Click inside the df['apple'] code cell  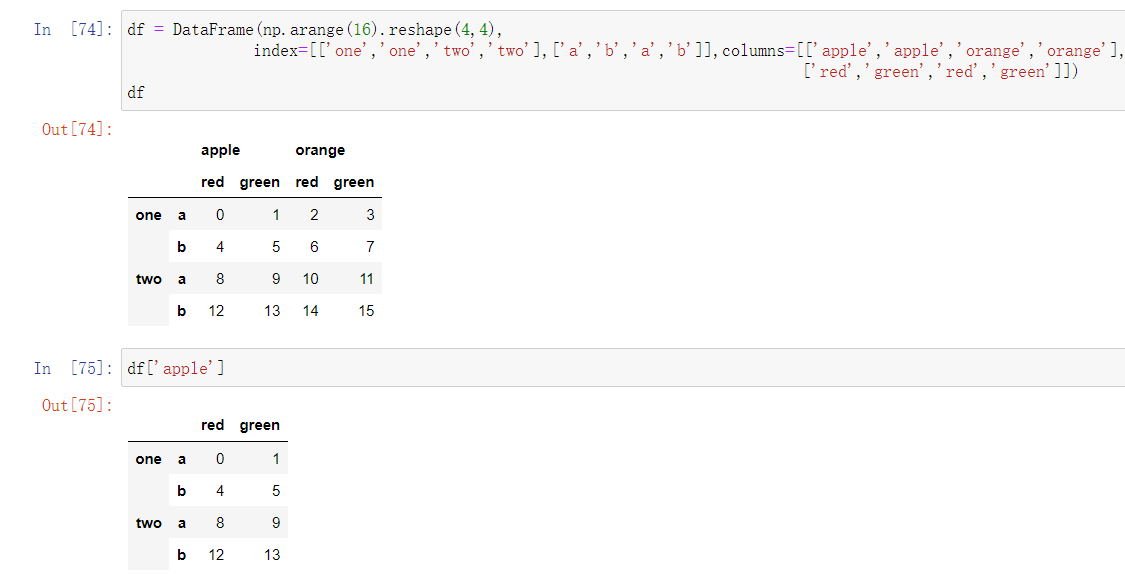click(x=623, y=368)
